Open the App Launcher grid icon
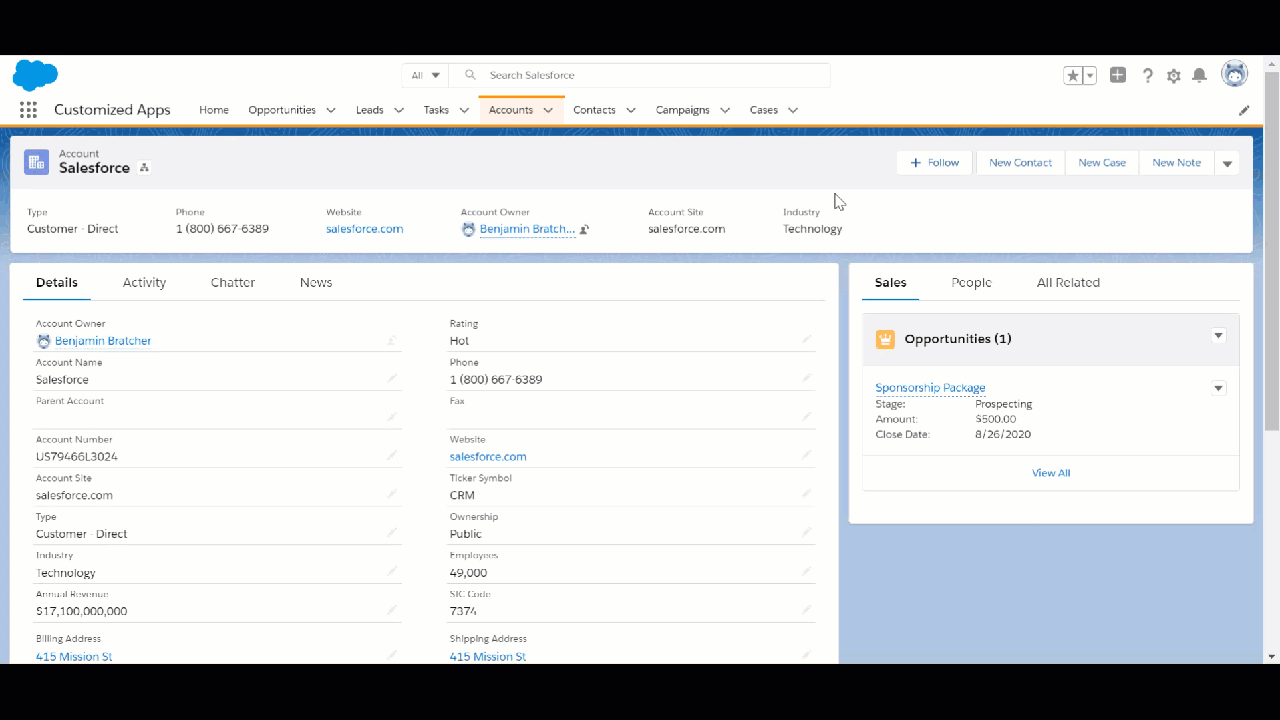 coord(28,110)
